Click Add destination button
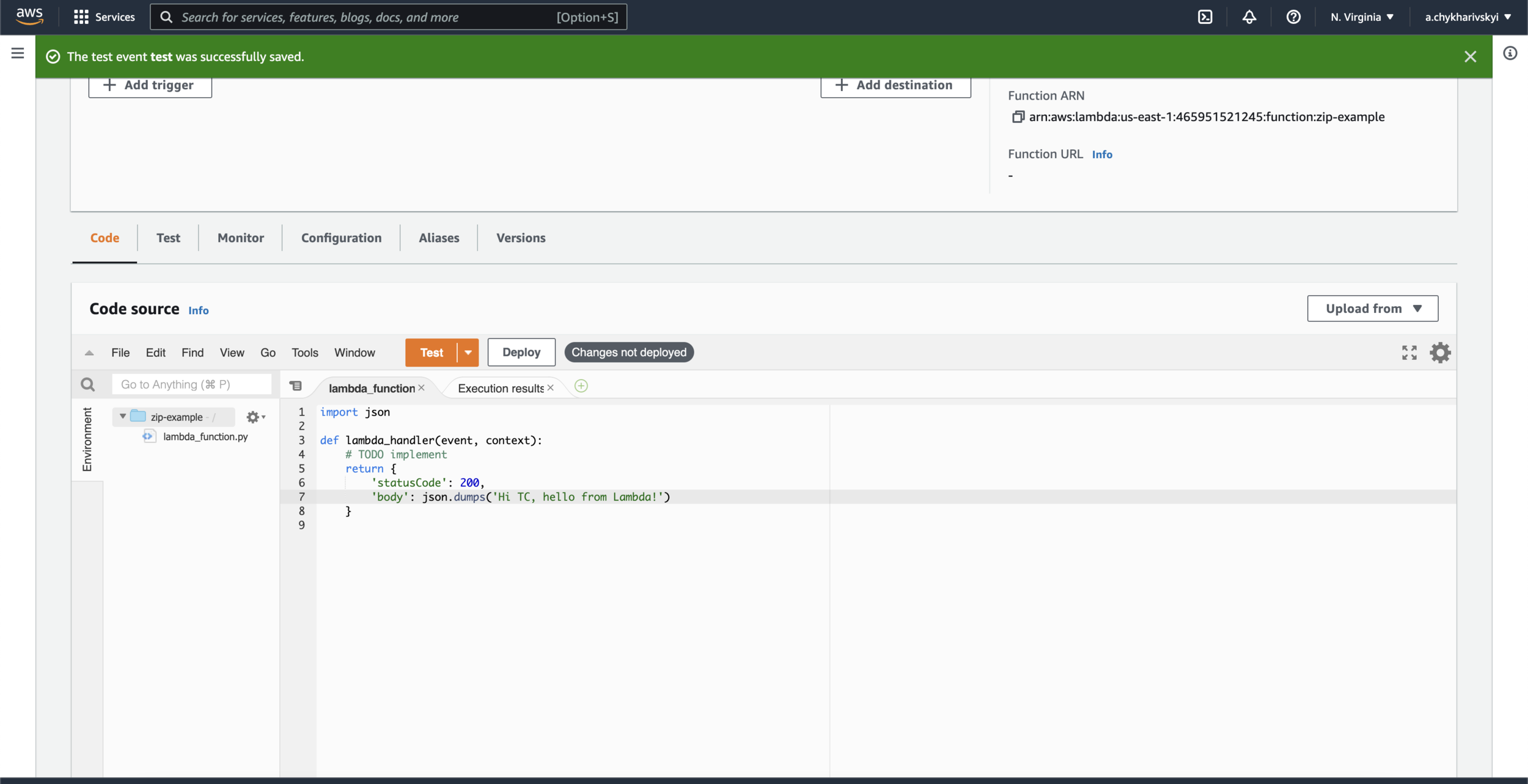The image size is (1528, 784). point(895,86)
